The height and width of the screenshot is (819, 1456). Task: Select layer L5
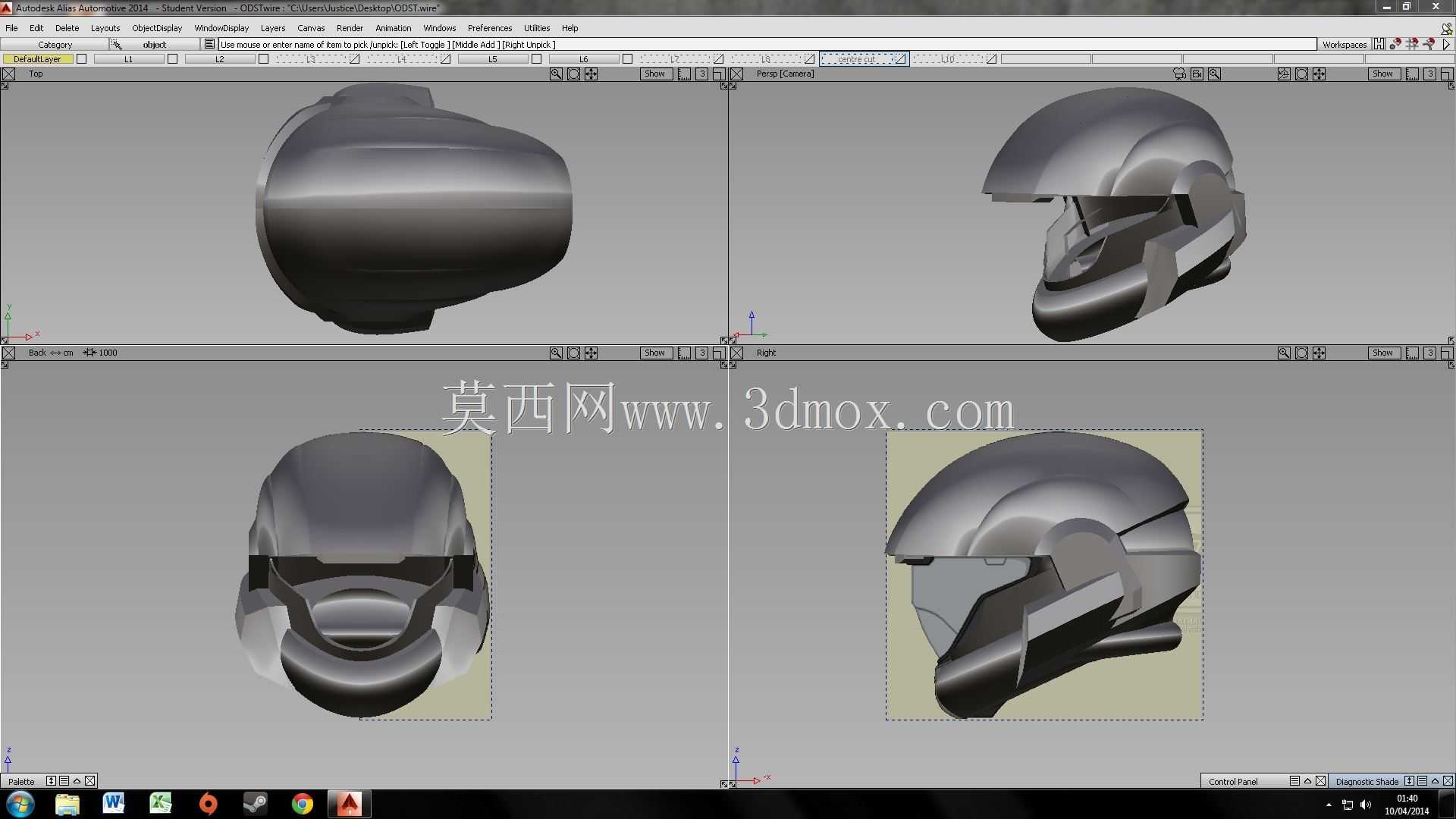click(x=492, y=59)
